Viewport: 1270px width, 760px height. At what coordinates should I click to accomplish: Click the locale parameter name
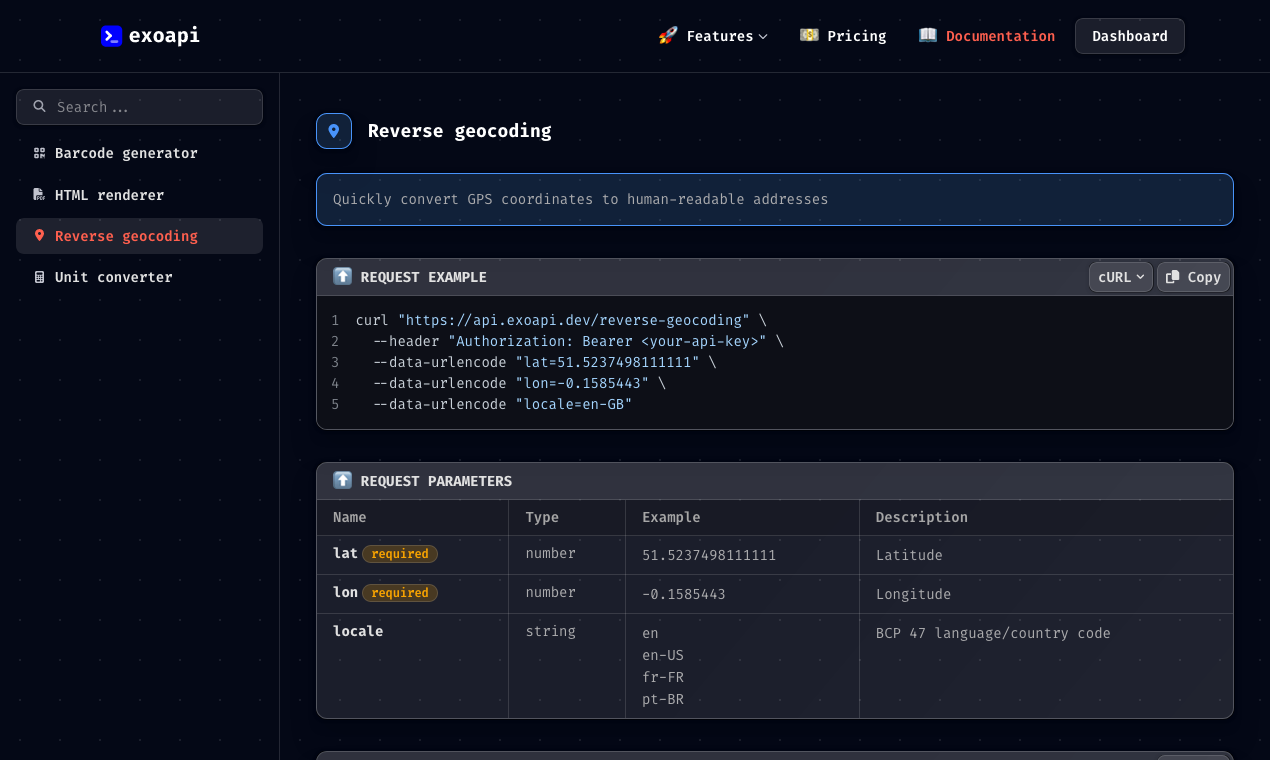pos(358,631)
